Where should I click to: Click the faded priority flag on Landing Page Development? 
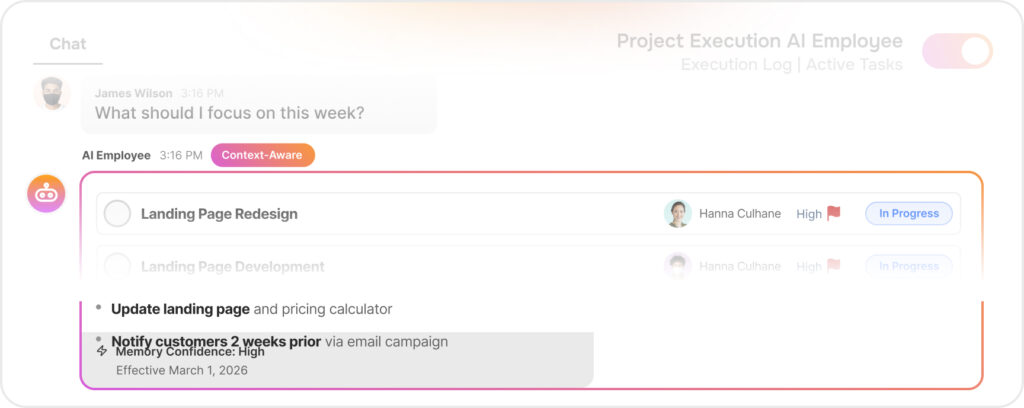click(x=834, y=266)
